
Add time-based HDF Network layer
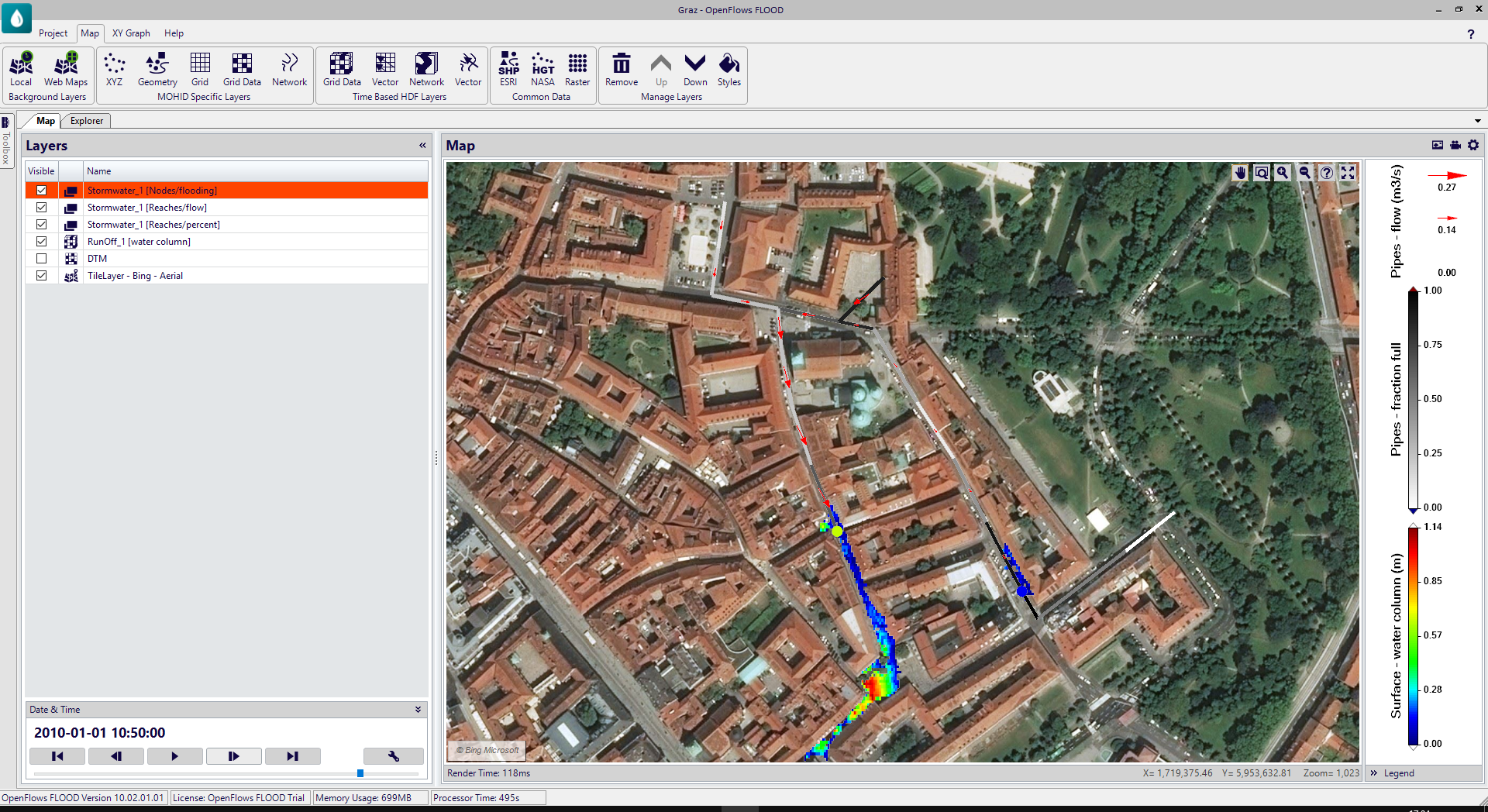coord(427,70)
